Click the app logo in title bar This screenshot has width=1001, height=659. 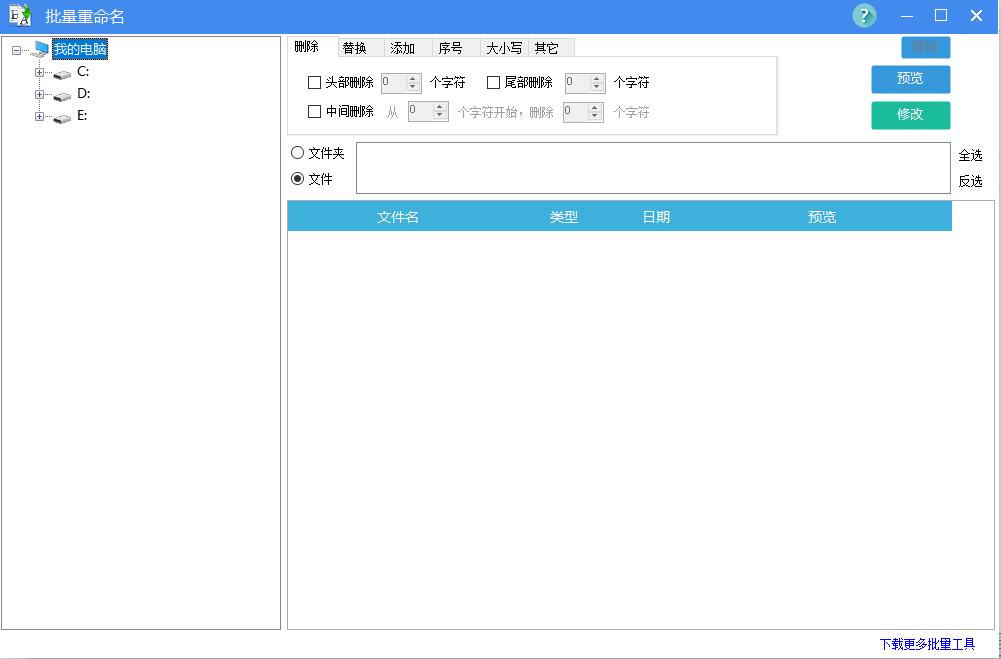coord(20,15)
